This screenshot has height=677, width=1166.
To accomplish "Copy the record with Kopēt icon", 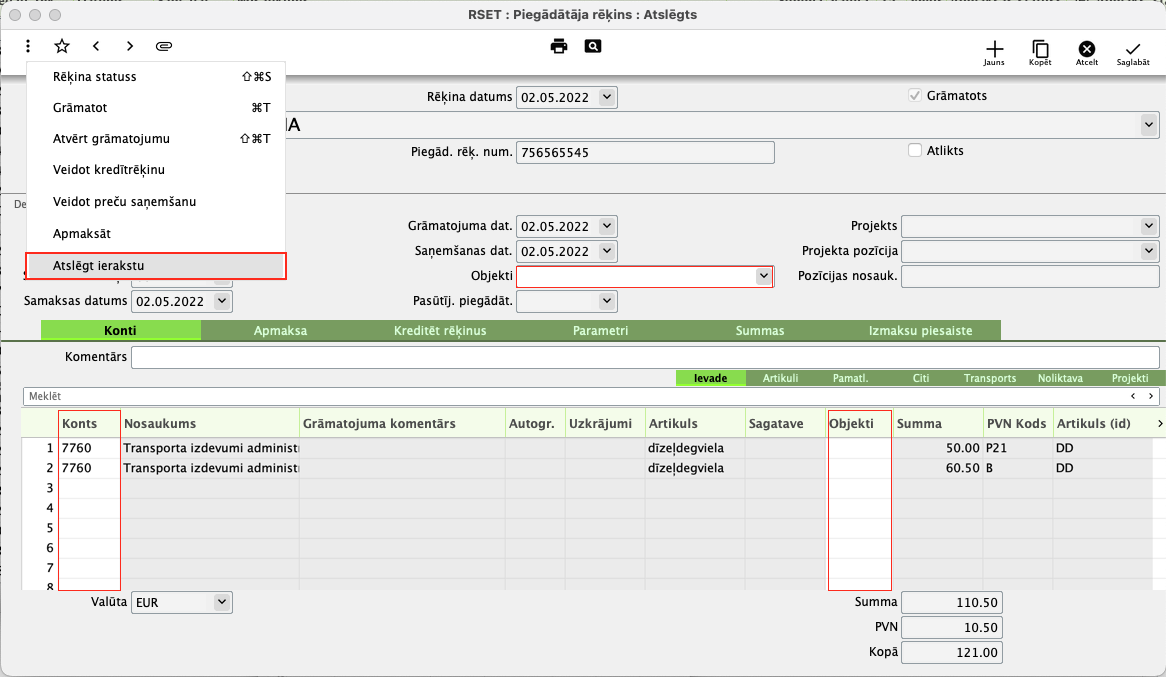I will coord(1040,51).
